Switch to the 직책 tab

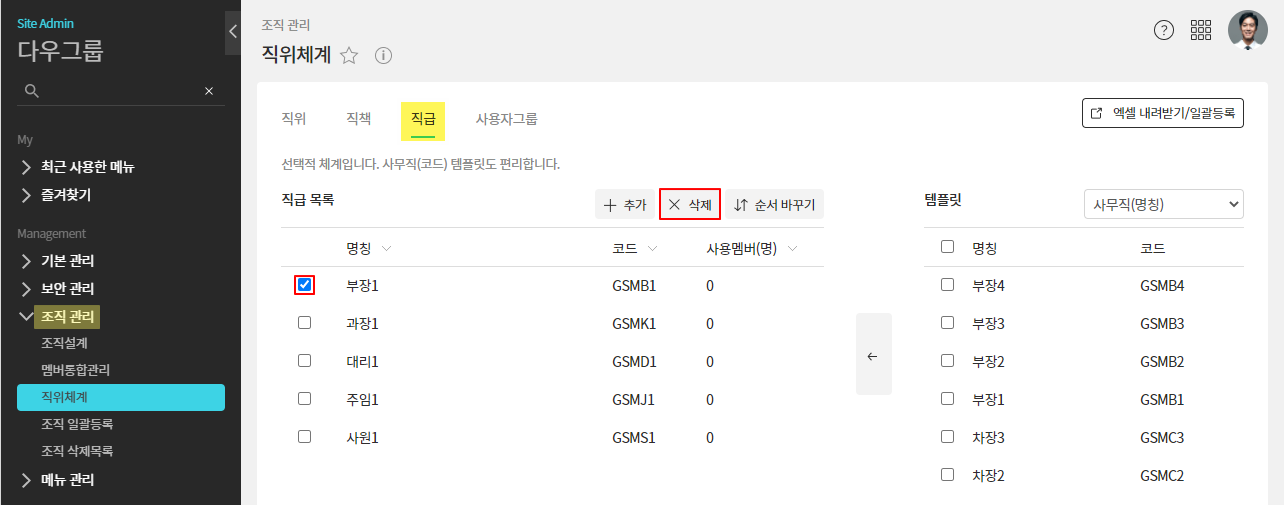[x=358, y=119]
